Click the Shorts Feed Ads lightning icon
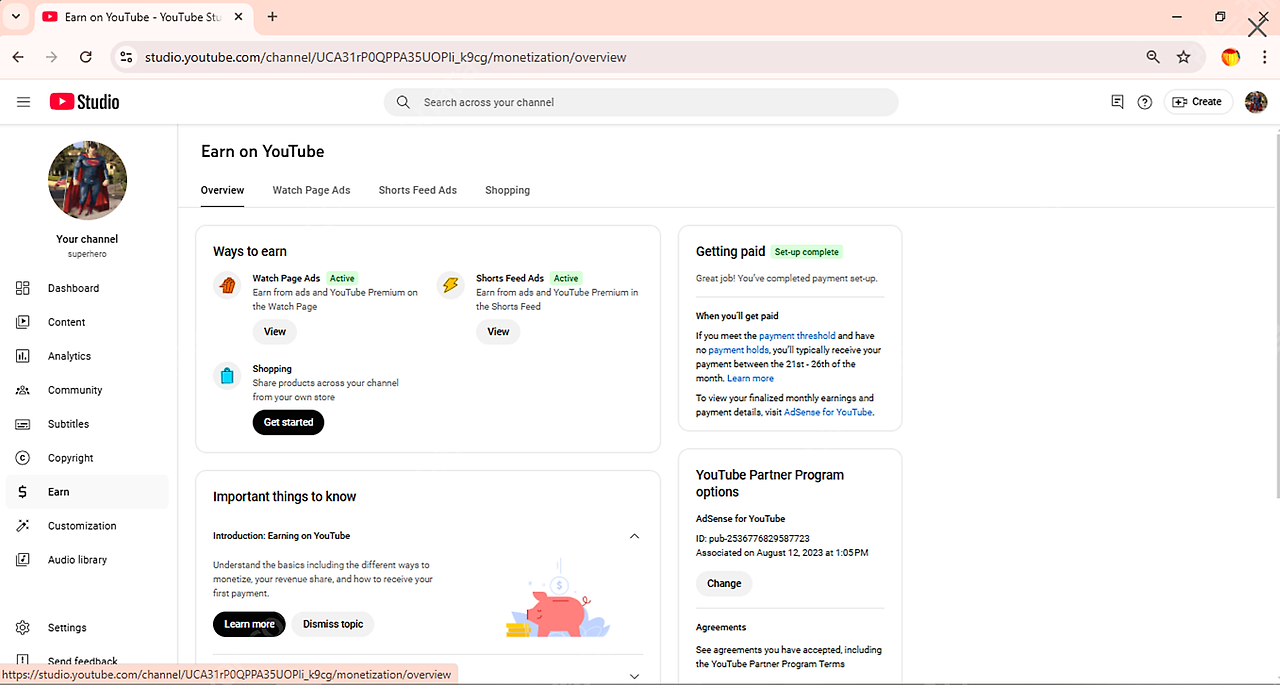The width and height of the screenshot is (1280, 690). point(451,285)
